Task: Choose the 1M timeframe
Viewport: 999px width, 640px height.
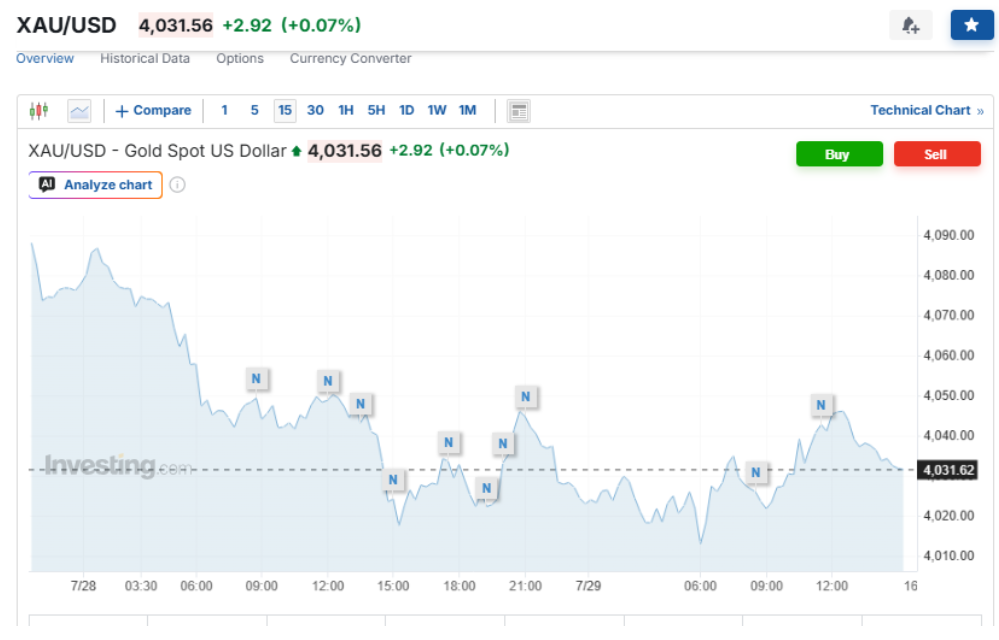Action: (468, 111)
